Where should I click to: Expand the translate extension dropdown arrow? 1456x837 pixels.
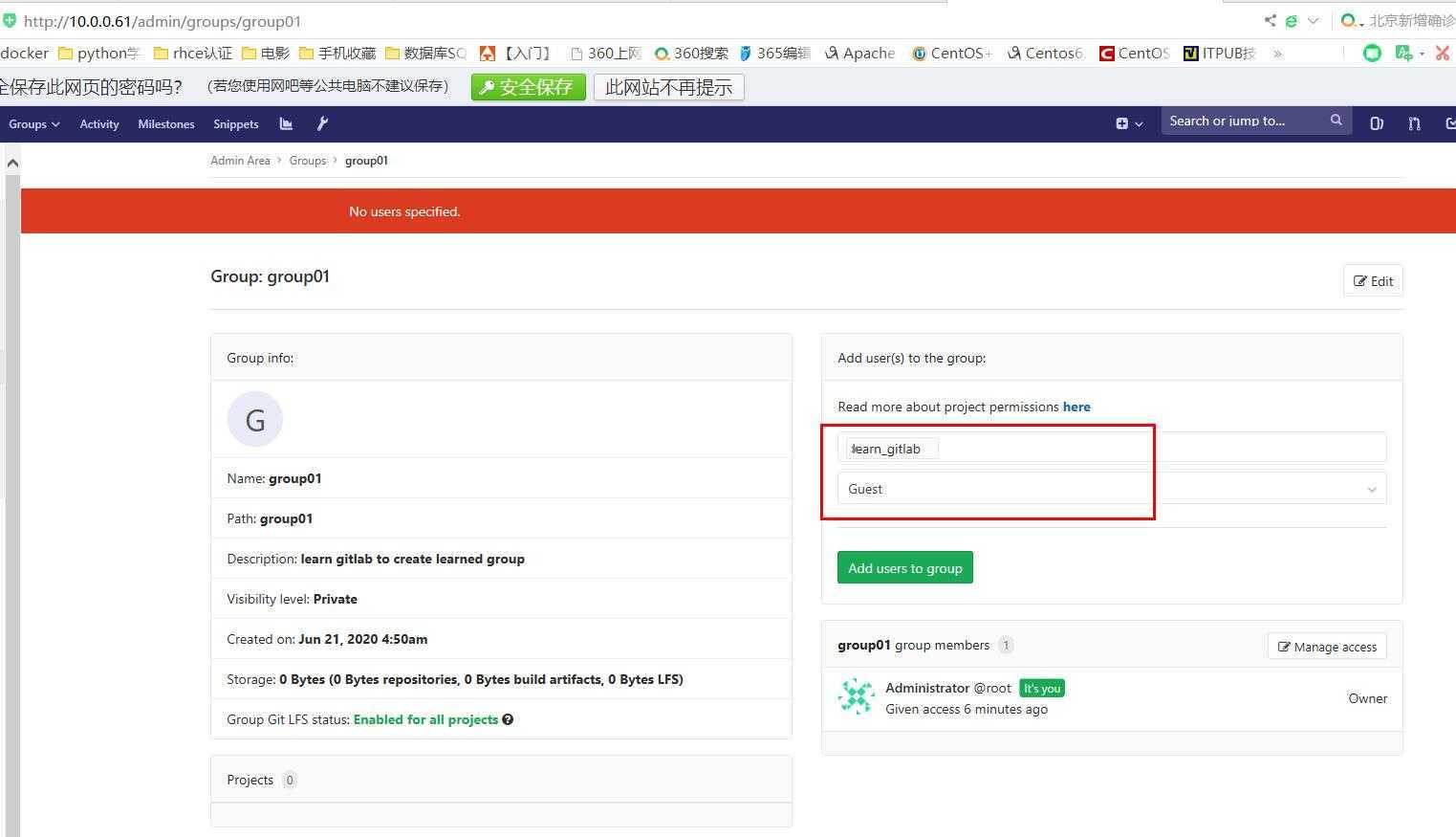point(1422,54)
